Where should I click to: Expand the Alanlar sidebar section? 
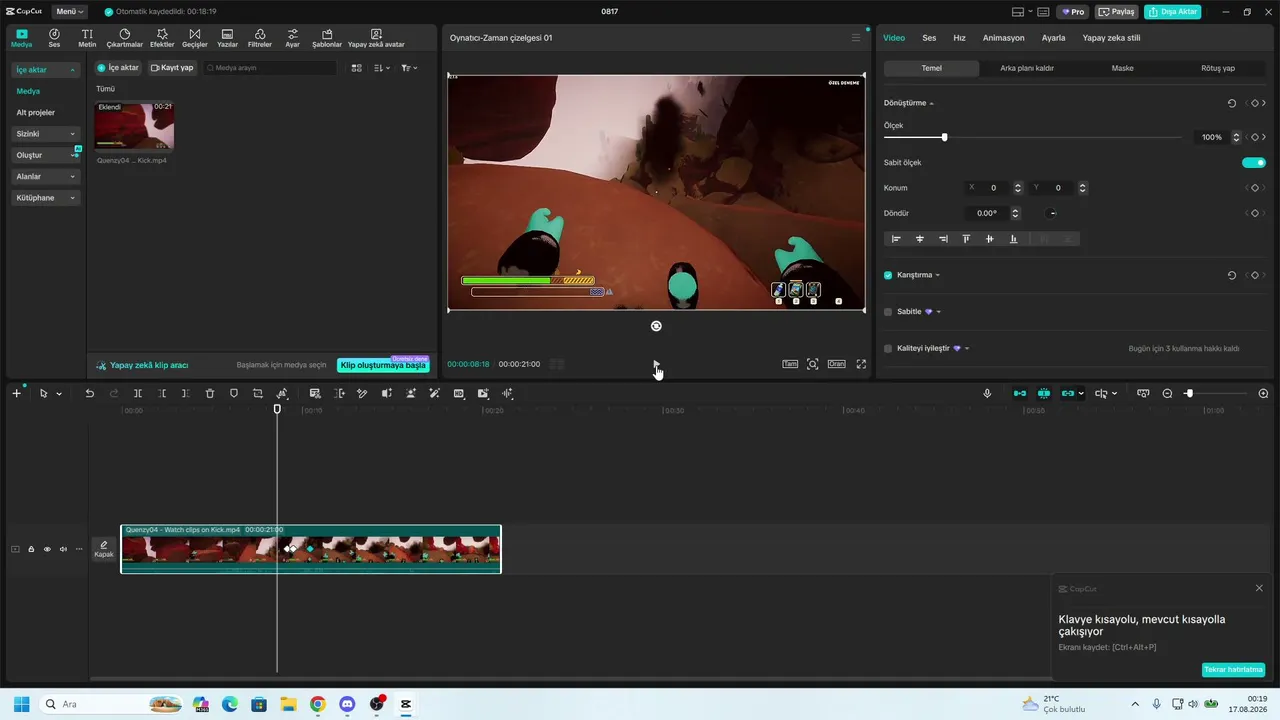tap(45, 177)
